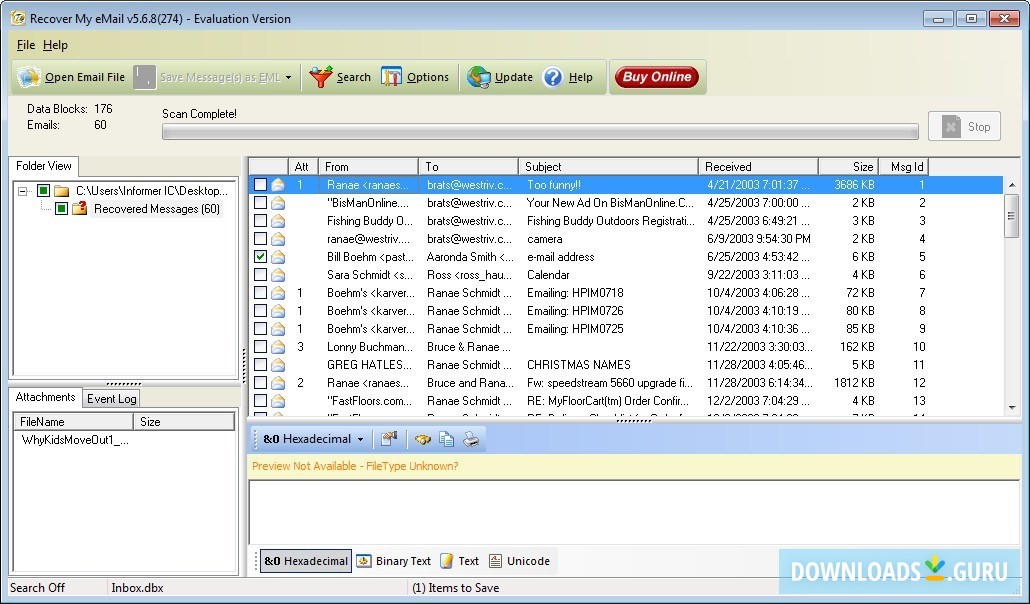
Task: Expand the Save Message(s) as EML dropdown arrow
Action: (288, 77)
